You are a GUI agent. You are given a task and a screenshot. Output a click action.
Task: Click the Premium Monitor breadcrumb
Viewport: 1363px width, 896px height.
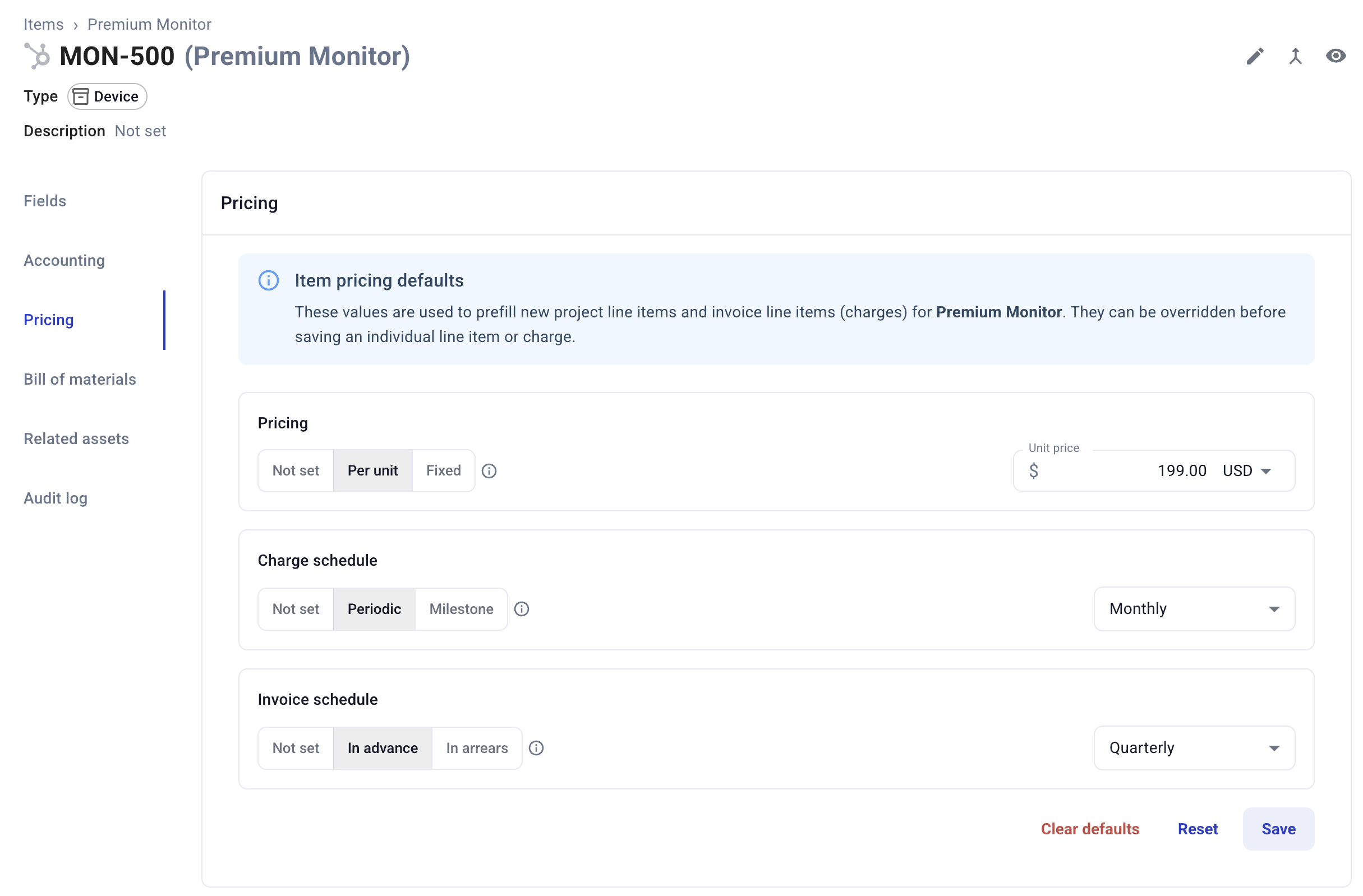tap(149, 25)
